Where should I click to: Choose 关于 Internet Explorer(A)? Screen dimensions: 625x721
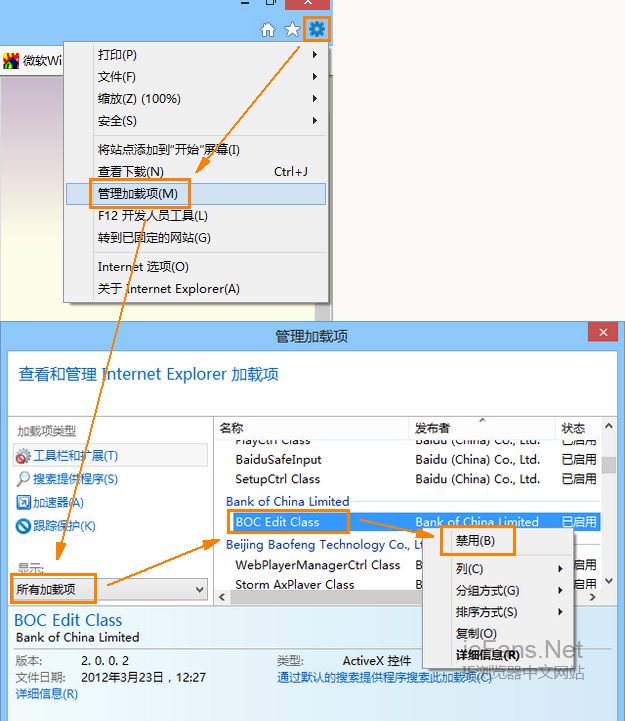[196, 289]
